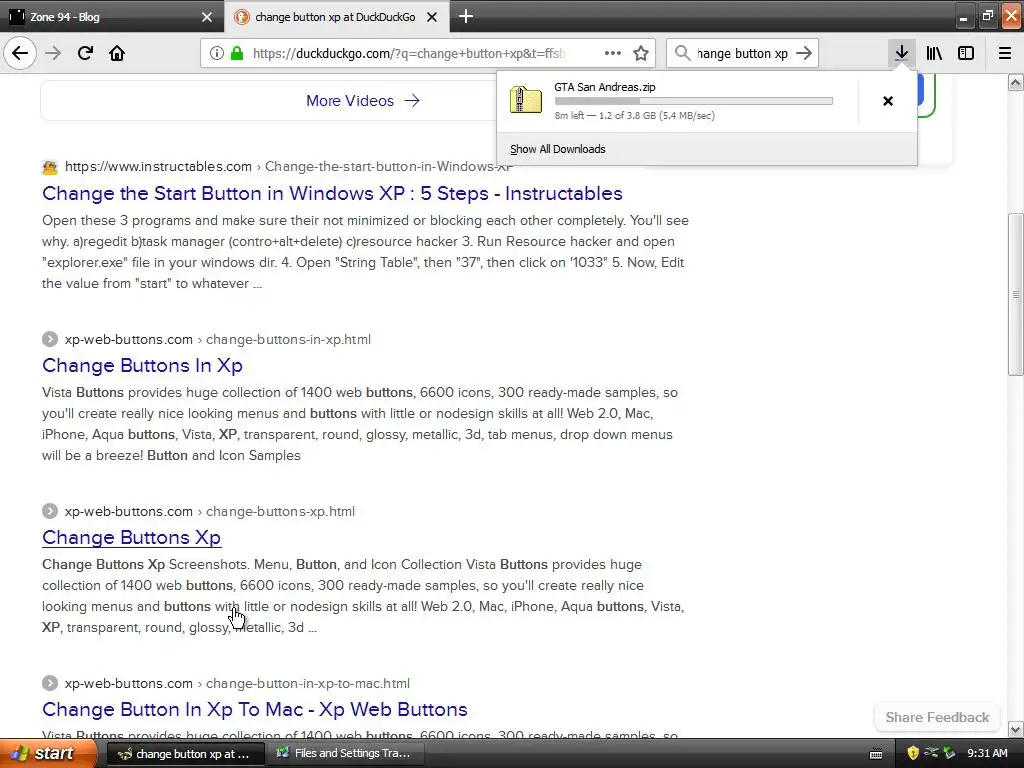Show All Downloads
1024x768 pixels.
[x=558, y=149]
